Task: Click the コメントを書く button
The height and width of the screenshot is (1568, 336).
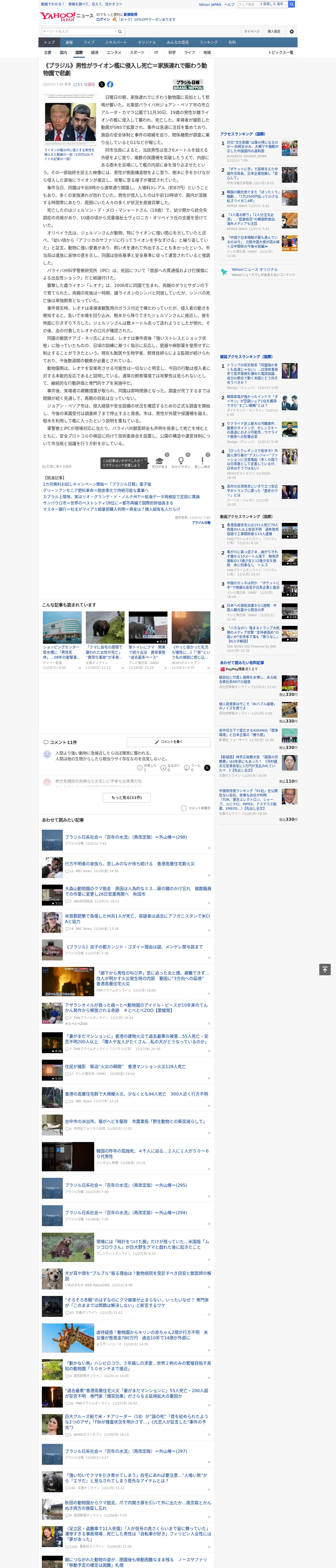Action: coord(169,742)
